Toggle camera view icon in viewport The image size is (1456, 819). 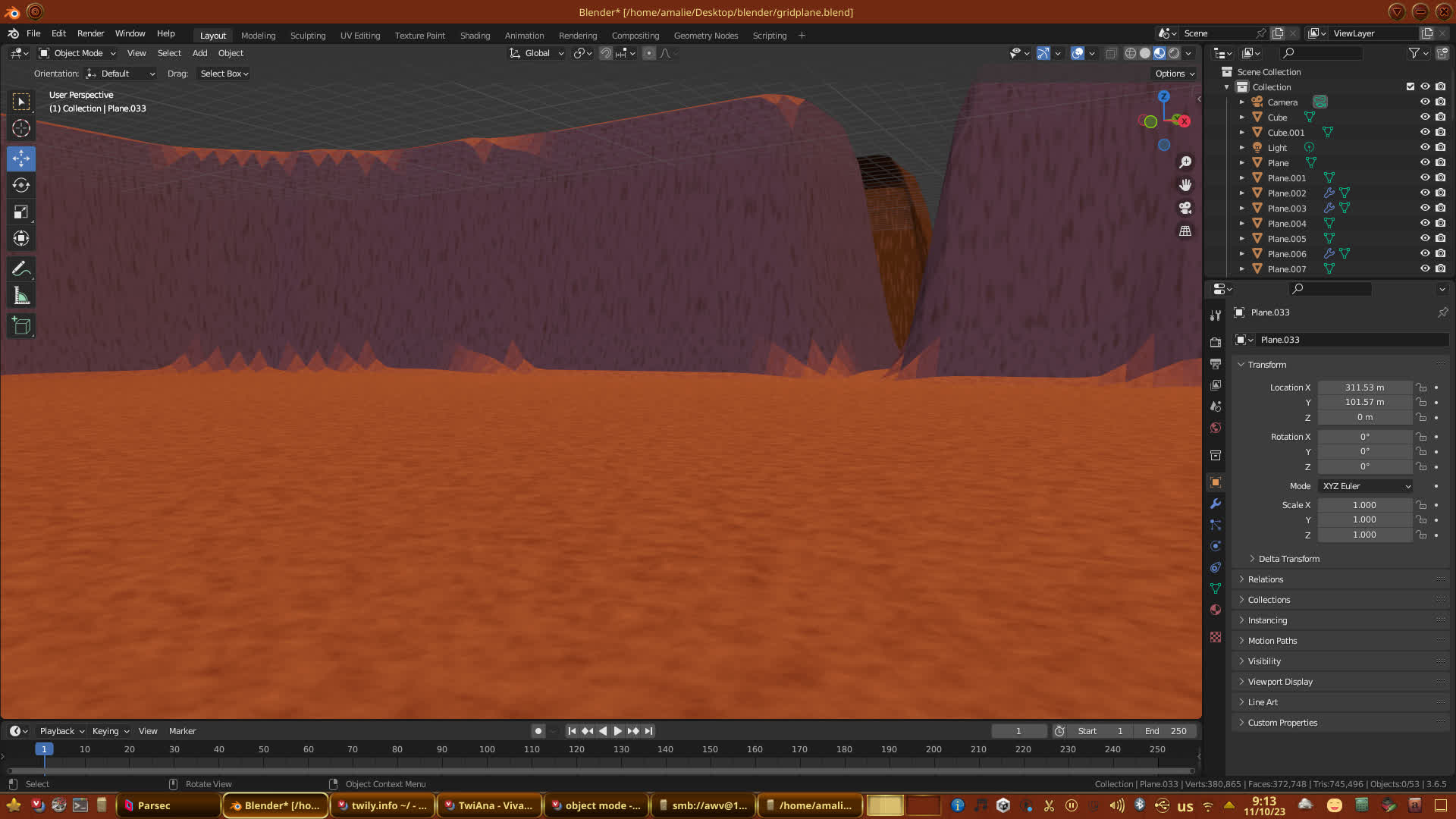click(x=1185, y=208)
